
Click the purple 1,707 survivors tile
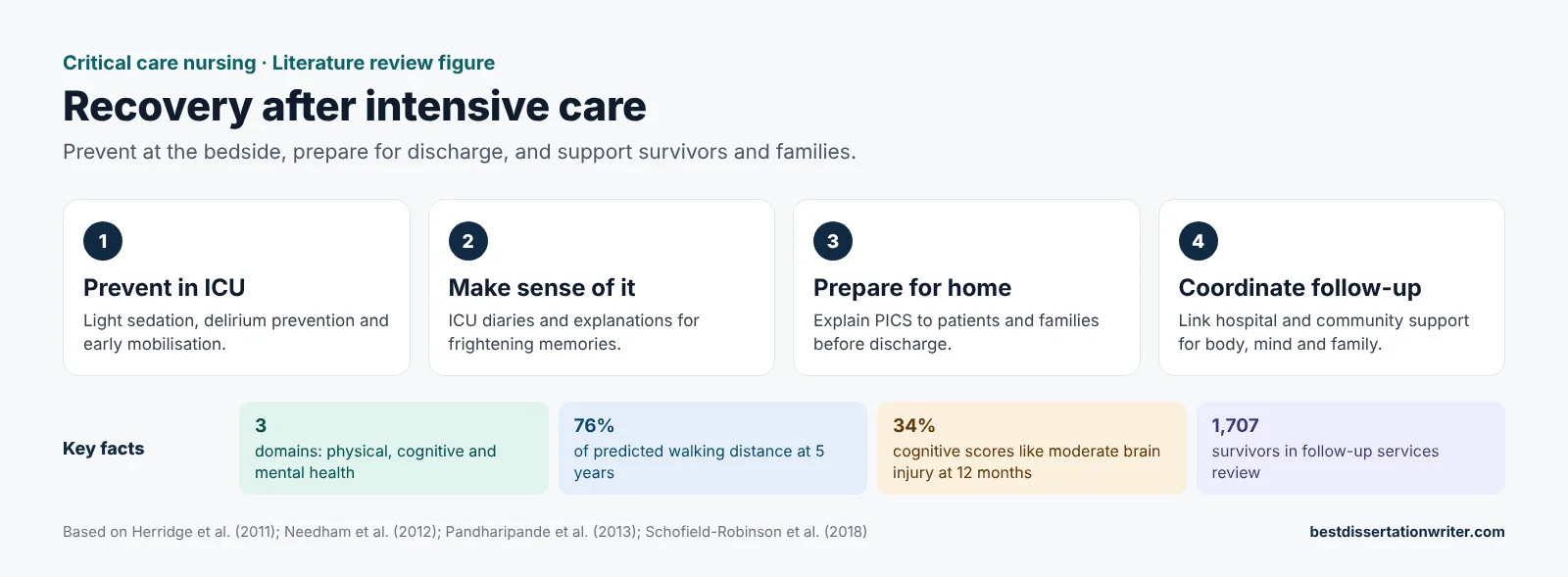click(1350, 449)
